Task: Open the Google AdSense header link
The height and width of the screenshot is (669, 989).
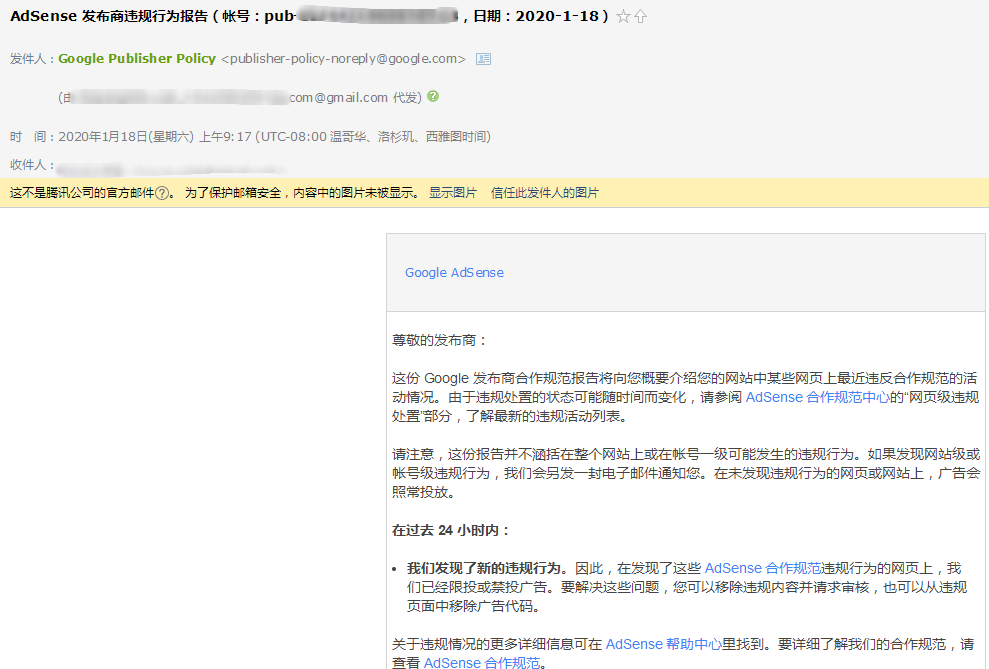Action: pos(454,272)
